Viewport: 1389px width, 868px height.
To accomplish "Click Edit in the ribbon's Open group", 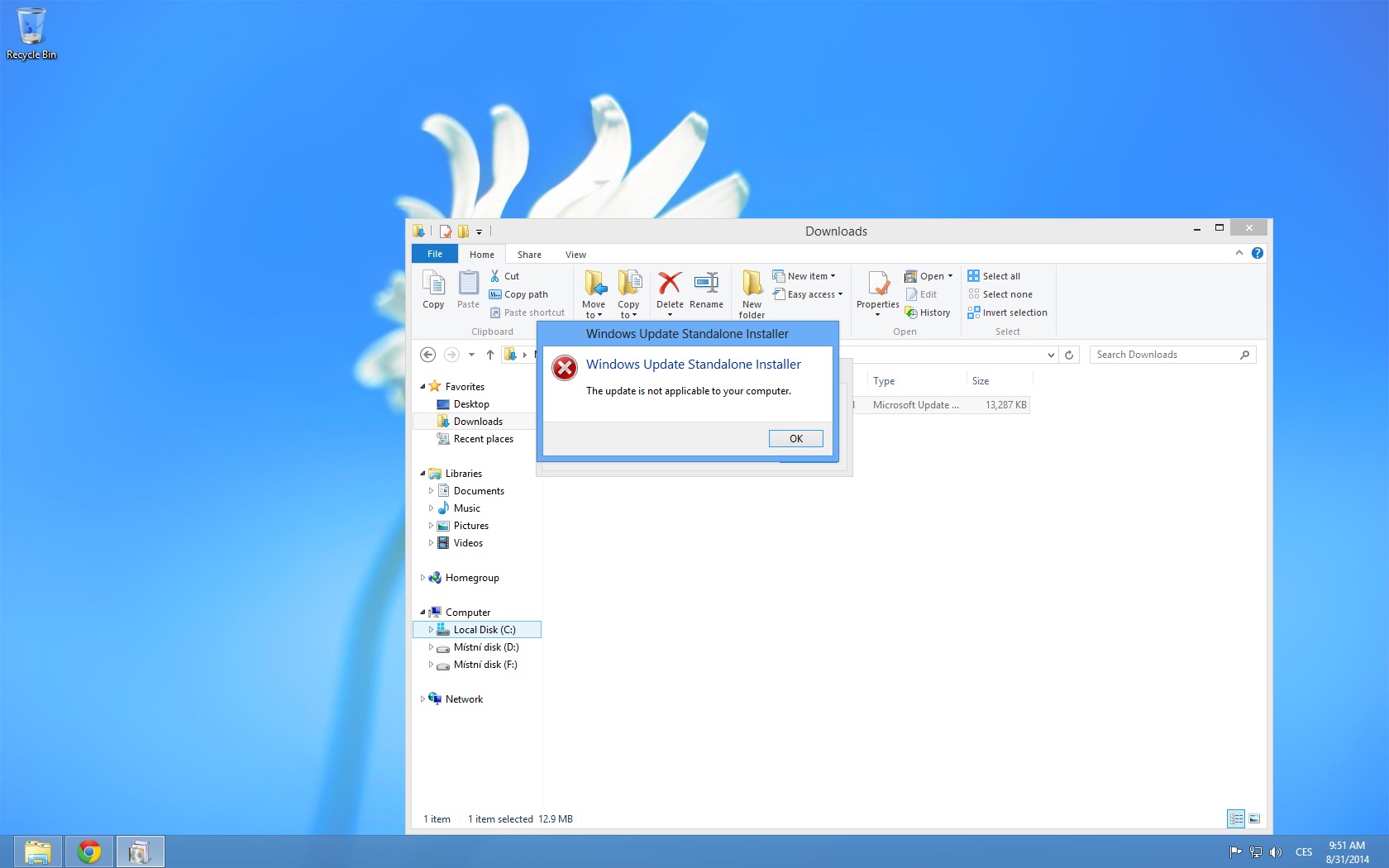I will click(x=921, y=294).
